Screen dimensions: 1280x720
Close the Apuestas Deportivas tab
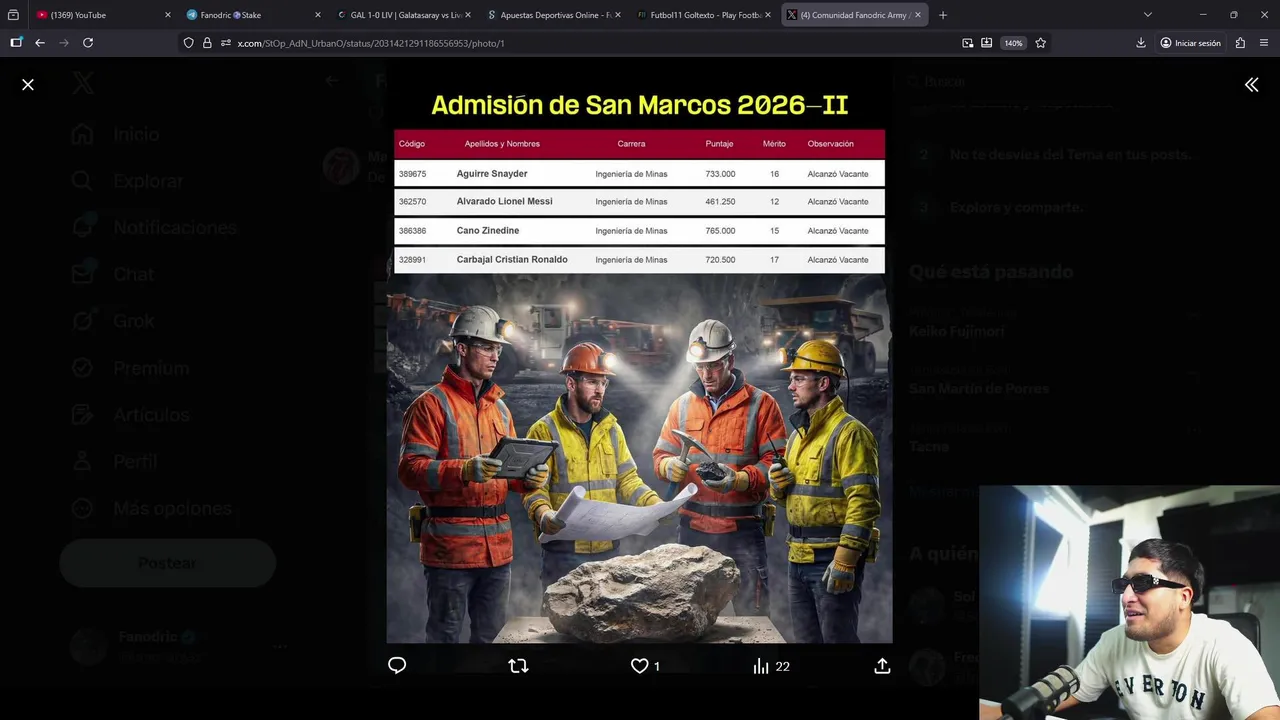[x=618, y=15]
